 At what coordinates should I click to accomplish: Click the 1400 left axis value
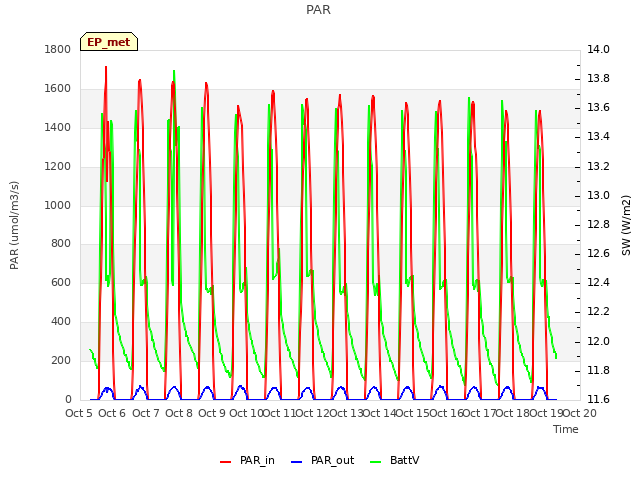[58, 127]
